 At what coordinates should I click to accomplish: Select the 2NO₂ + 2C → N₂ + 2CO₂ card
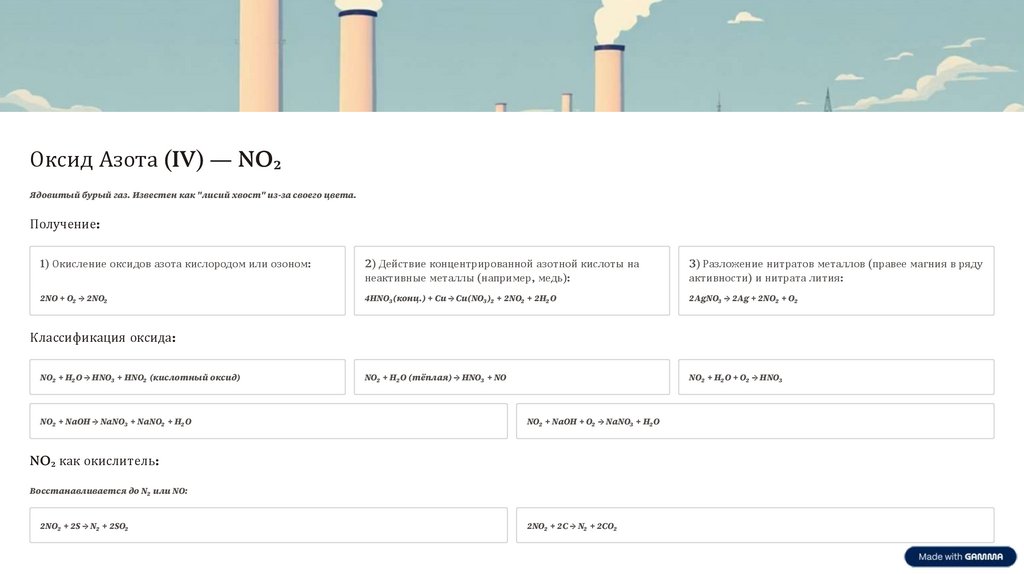(755, 525)
